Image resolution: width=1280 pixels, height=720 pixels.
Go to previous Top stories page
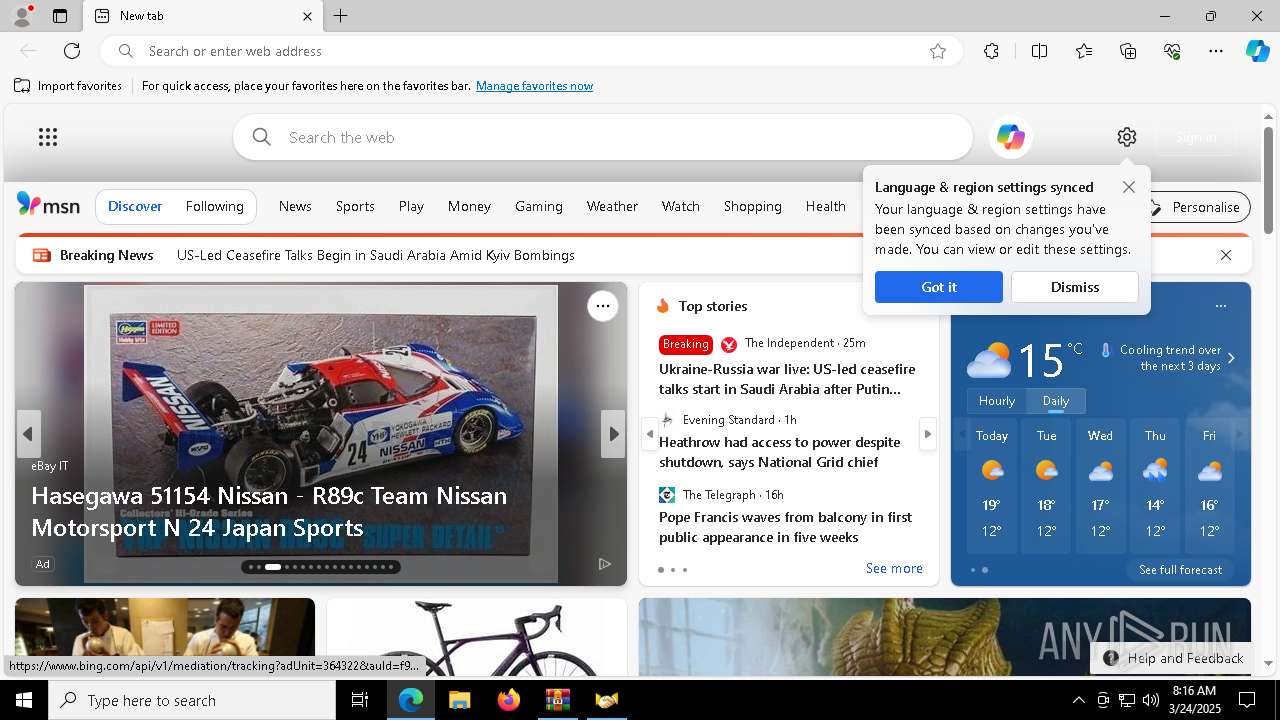(x=650, y=434)
